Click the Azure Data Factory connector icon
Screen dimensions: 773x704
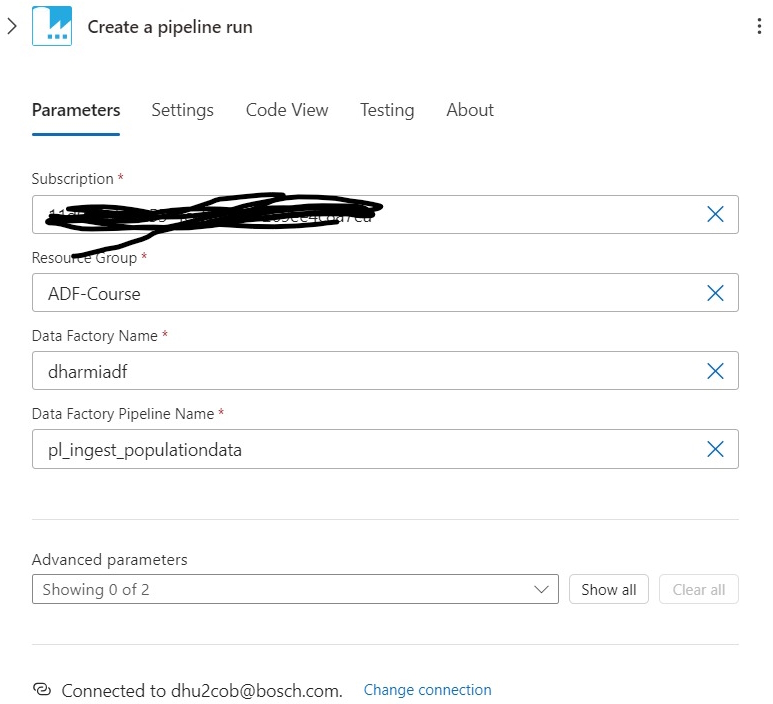52,26
